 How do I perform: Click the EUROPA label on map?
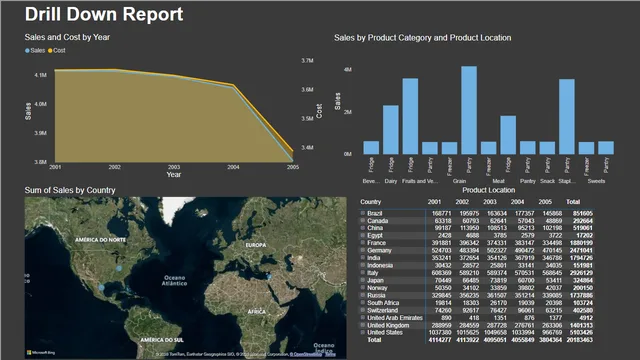pyautogui.click(x=256, y=245)
